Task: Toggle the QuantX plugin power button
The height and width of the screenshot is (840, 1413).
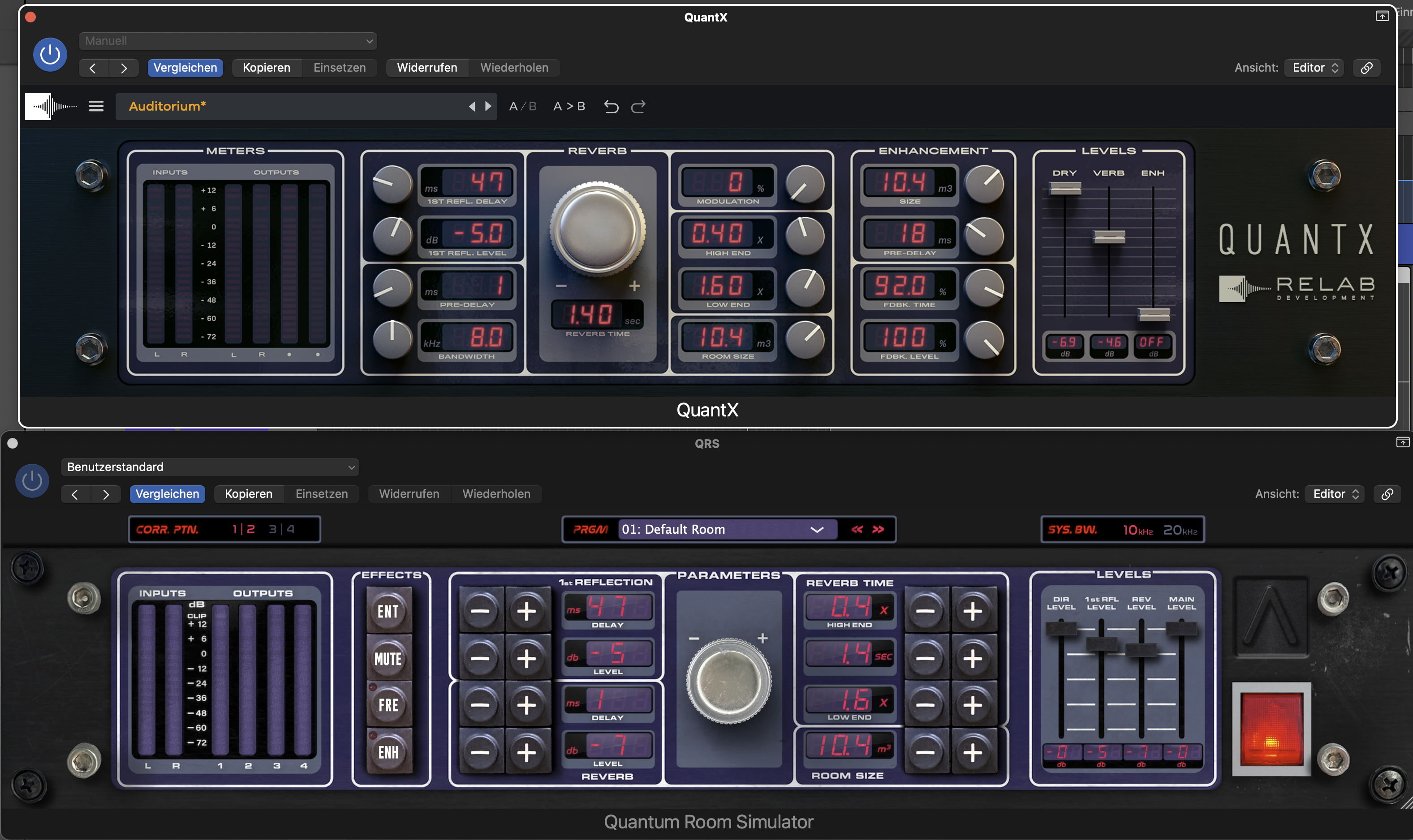Action: [50, 54]
